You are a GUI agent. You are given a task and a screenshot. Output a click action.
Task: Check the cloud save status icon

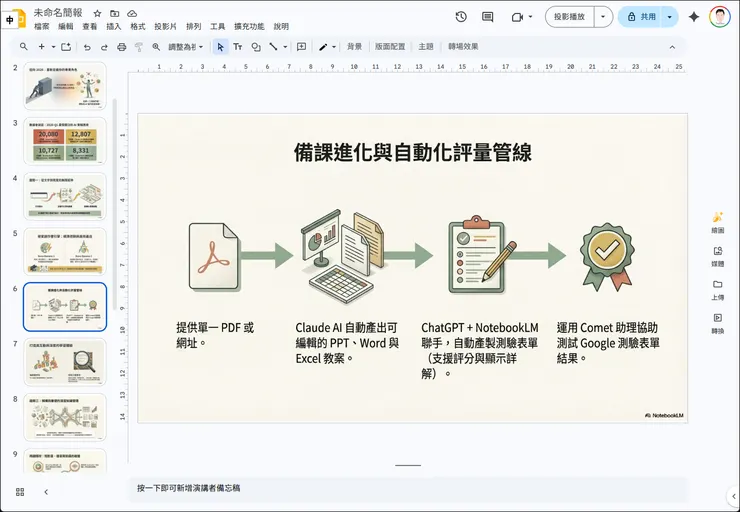click(132, 13)
